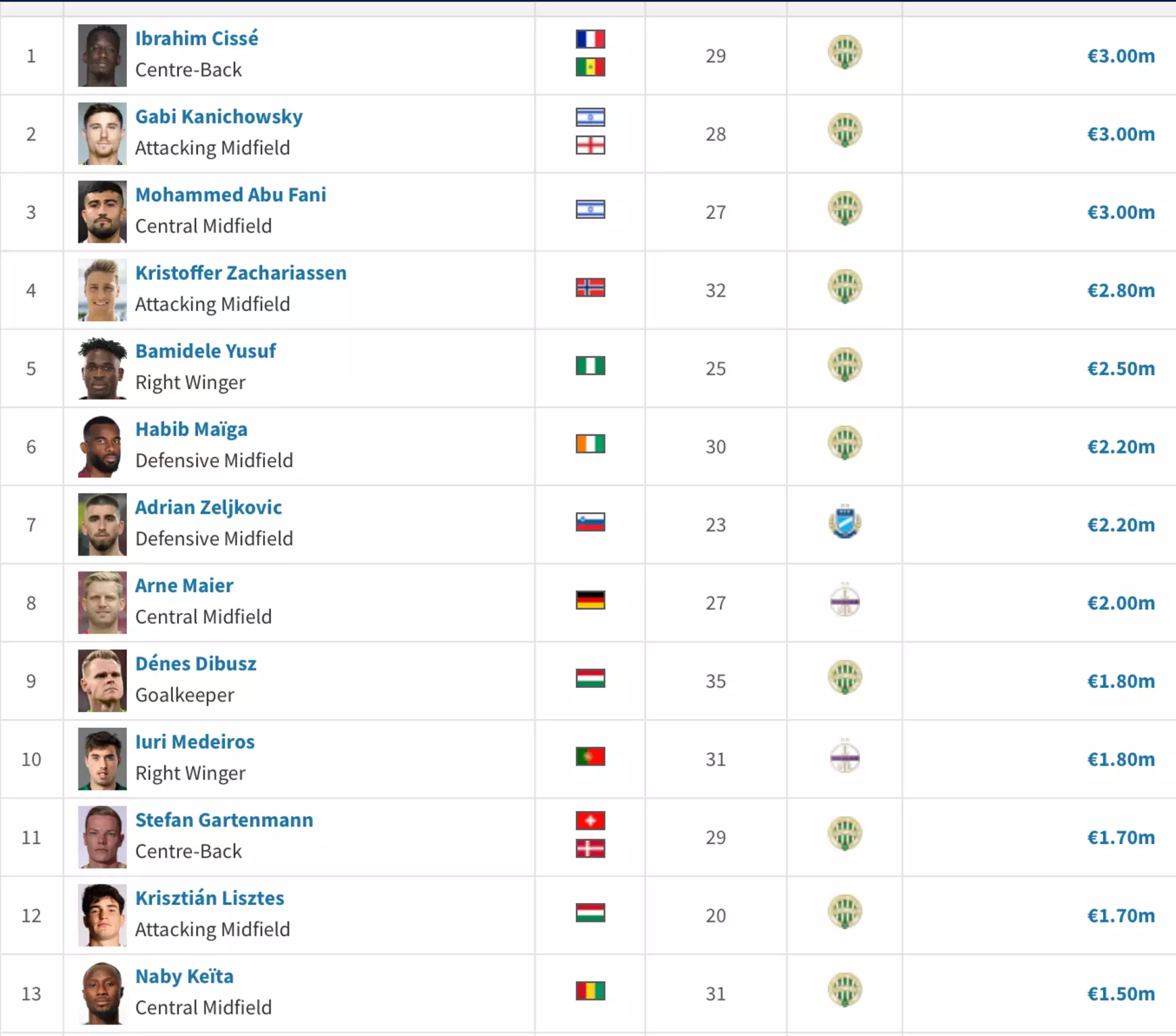The width and height of the screenshot is (1176, 1036).
Task: Click the purple club crest in Arne Maier's row
Action: click(x=845, y=600)
